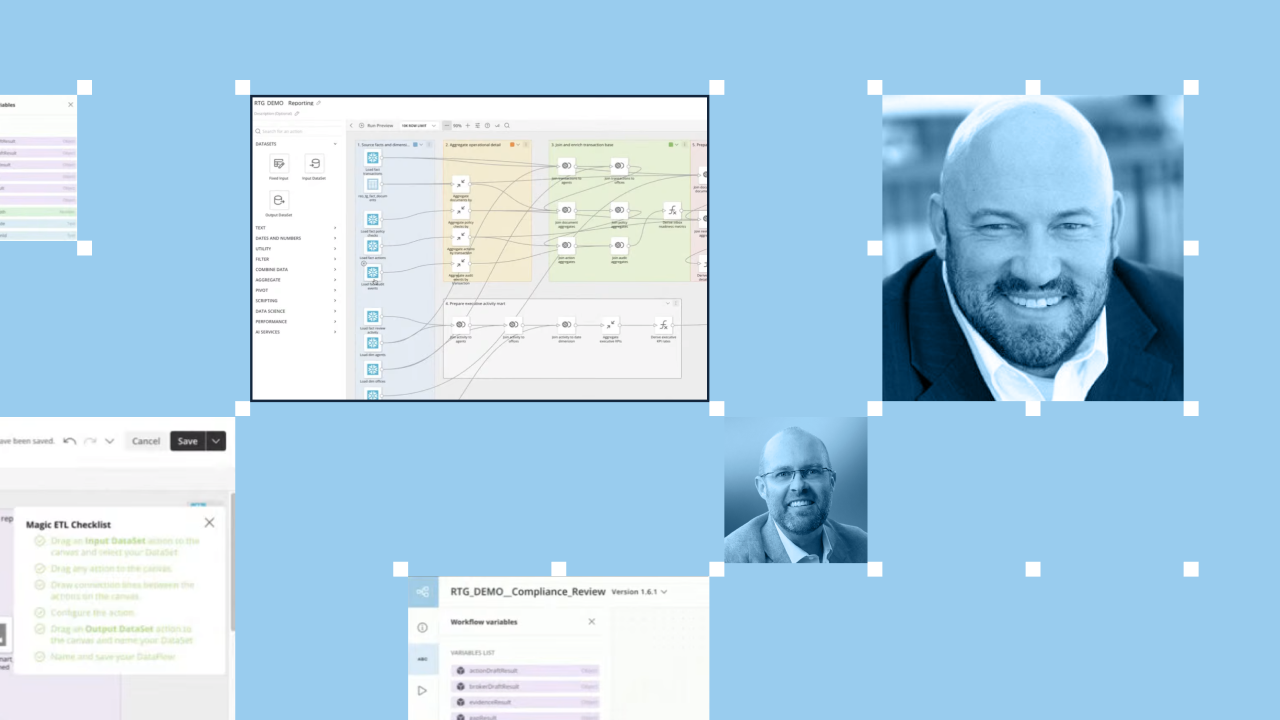Select the Load fact transactions node
The height and width of the screenshot is (720, 1280).
[x=373, y=158]
